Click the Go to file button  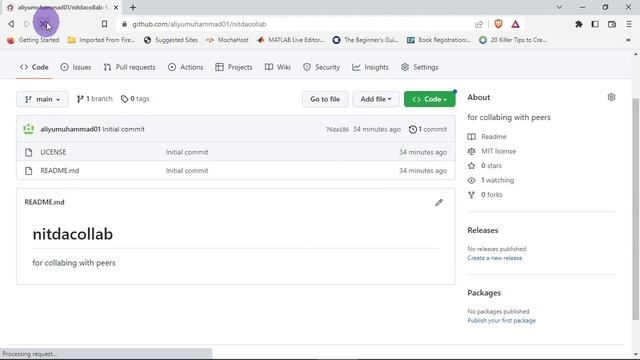click(325, 99)
